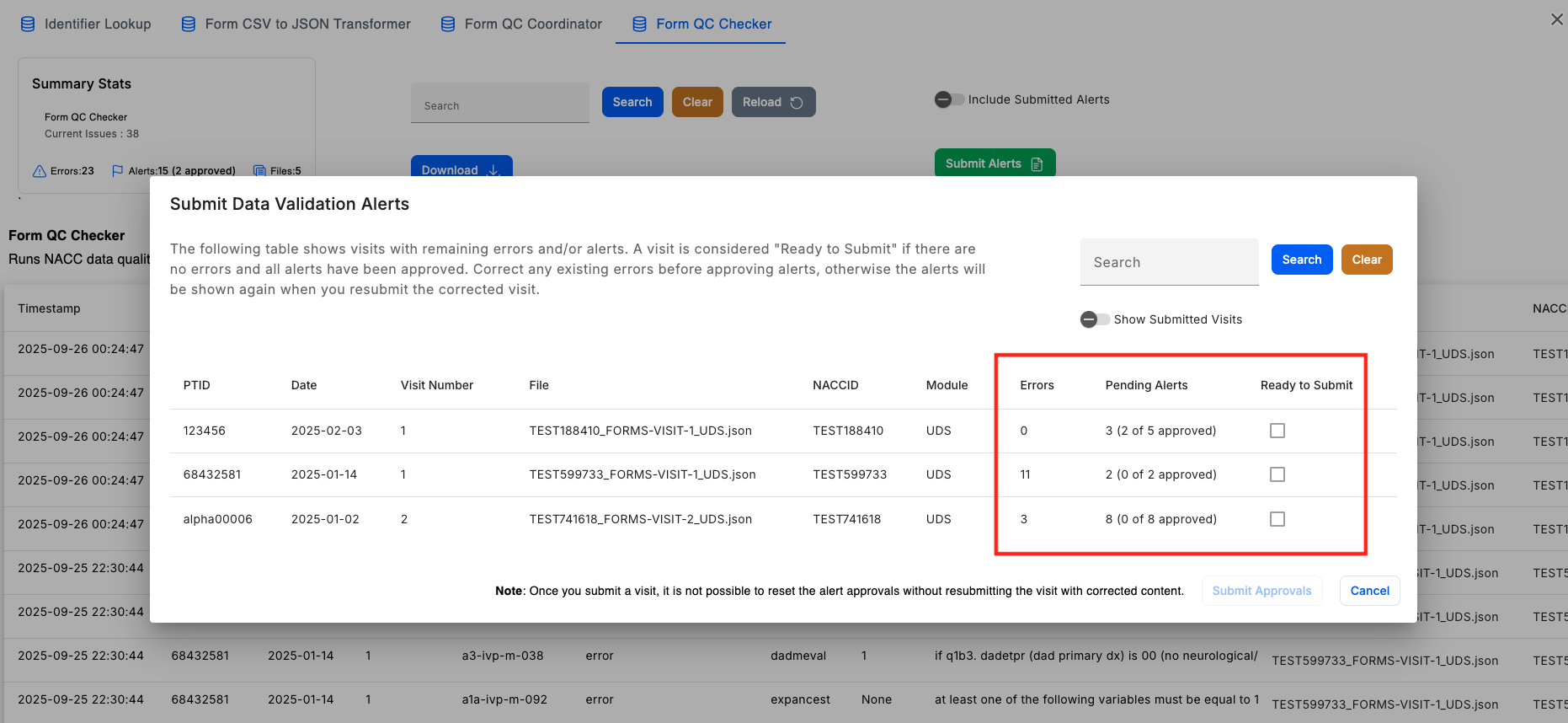The image size is (1568, 723).
Task: Click the Identifier Lookup database icon
Action: (28, 24)
